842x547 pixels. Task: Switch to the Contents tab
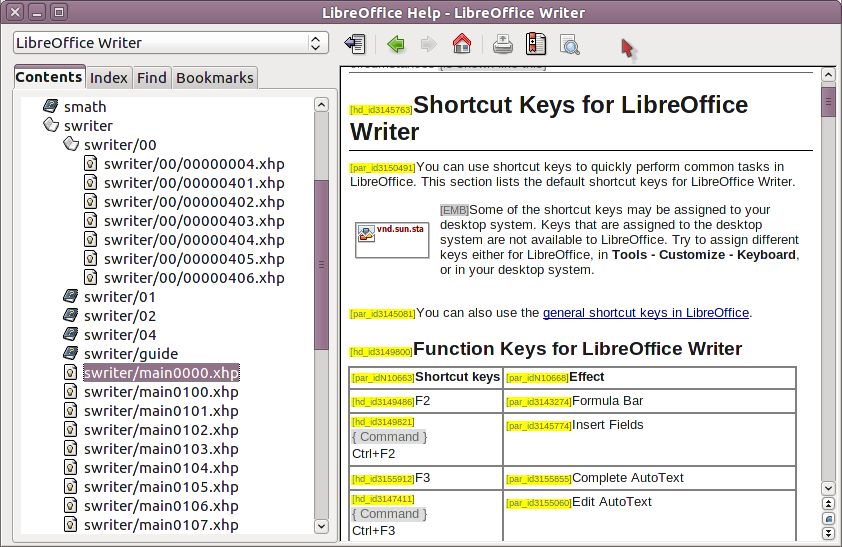tap(49, 77)
